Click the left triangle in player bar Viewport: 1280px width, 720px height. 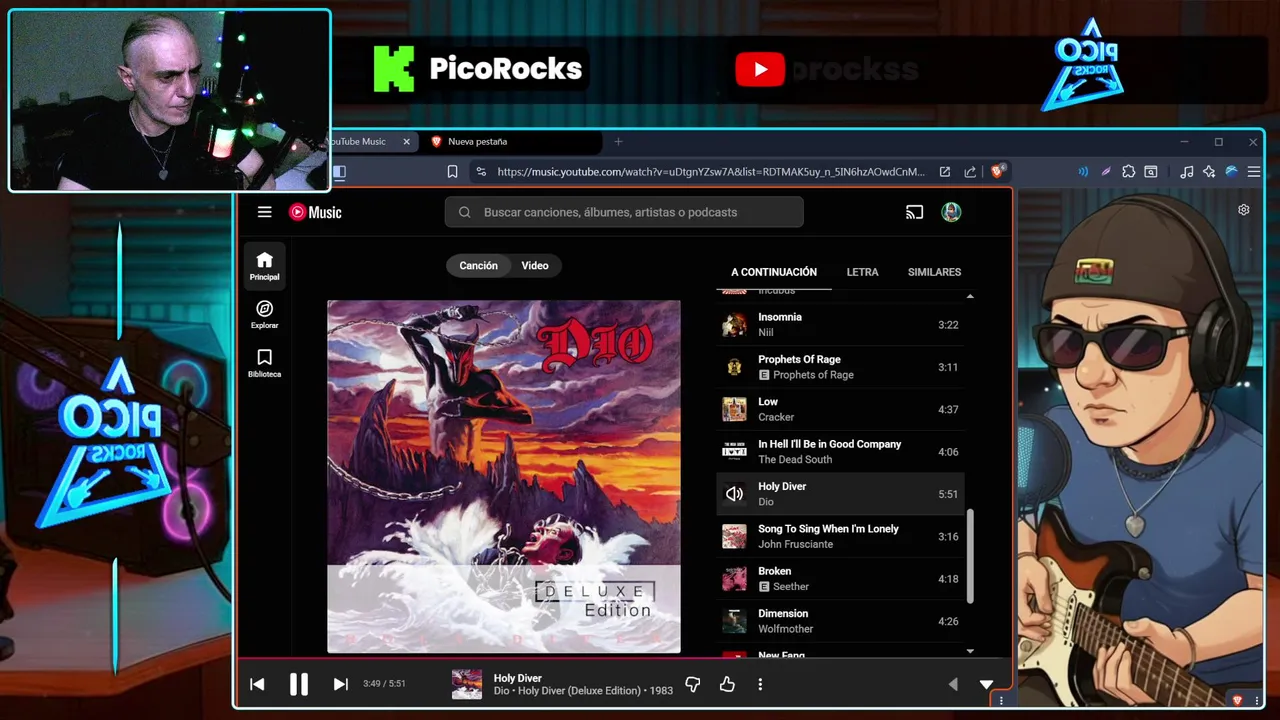pyautogui.click(x=953, y=684)
